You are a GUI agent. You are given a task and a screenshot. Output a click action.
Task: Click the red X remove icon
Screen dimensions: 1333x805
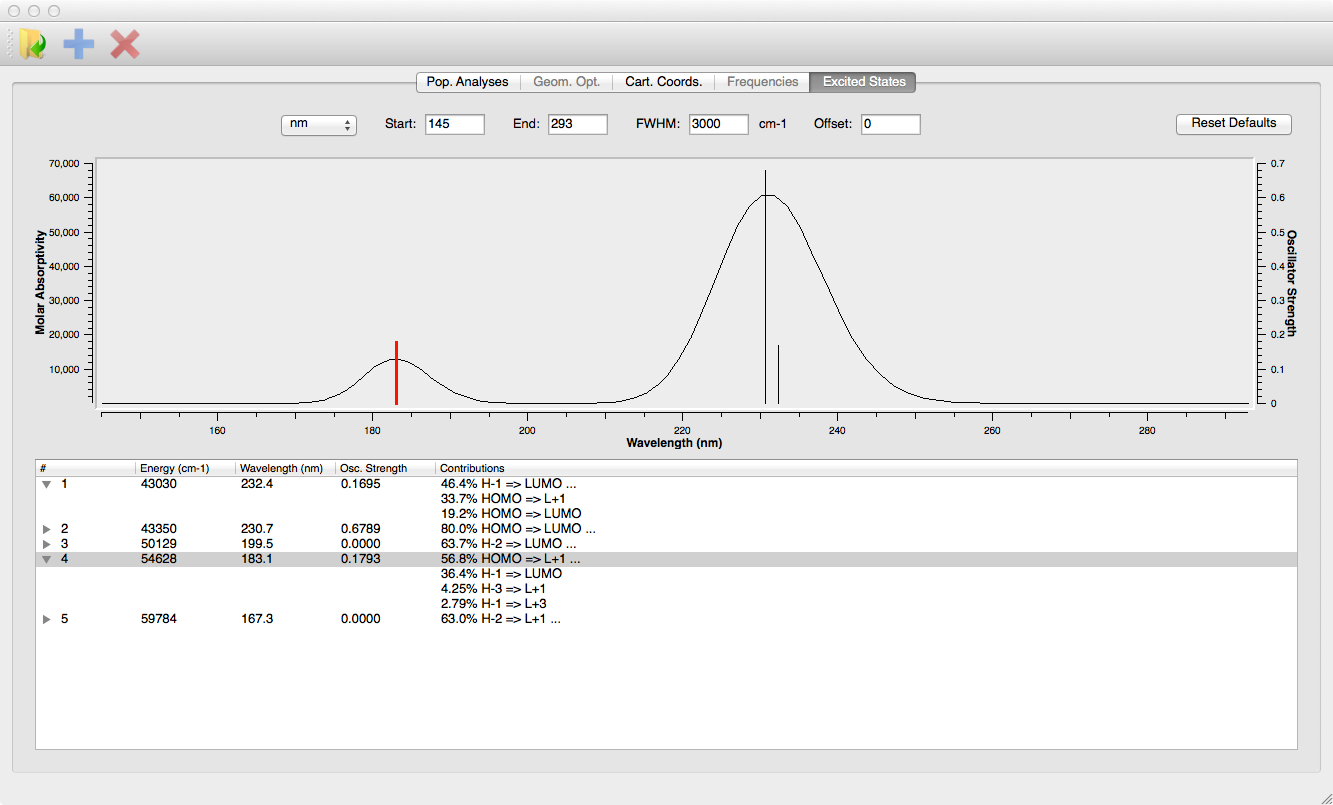click(x=125, y=44)
